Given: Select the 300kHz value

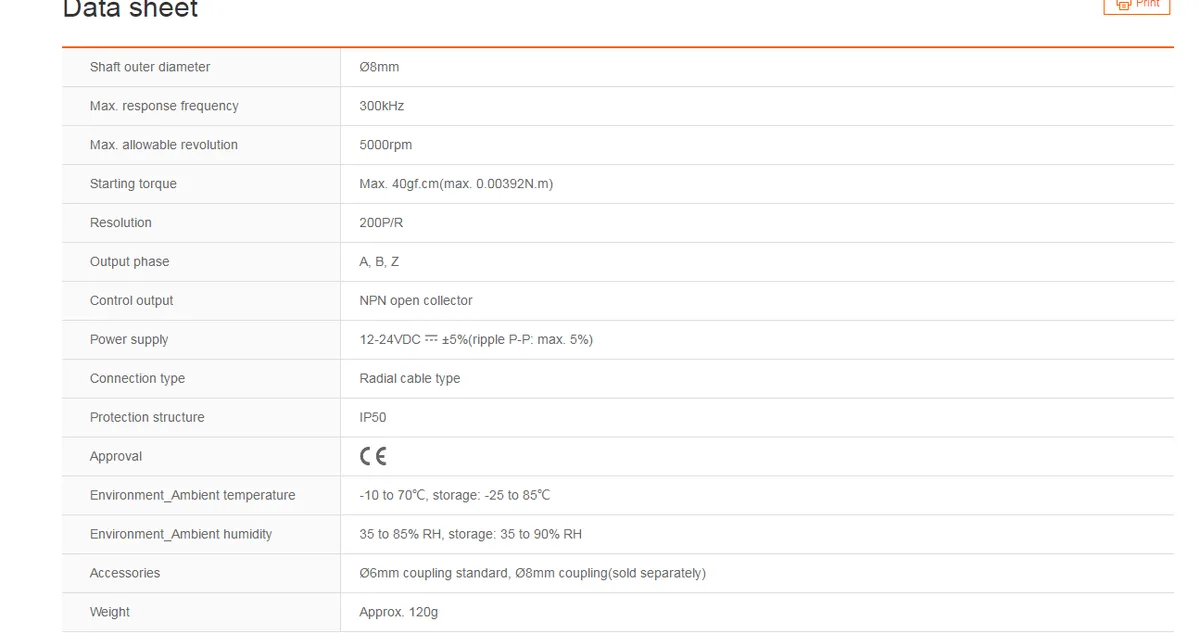Looking at the screenshot, I should tap(382, 106).
